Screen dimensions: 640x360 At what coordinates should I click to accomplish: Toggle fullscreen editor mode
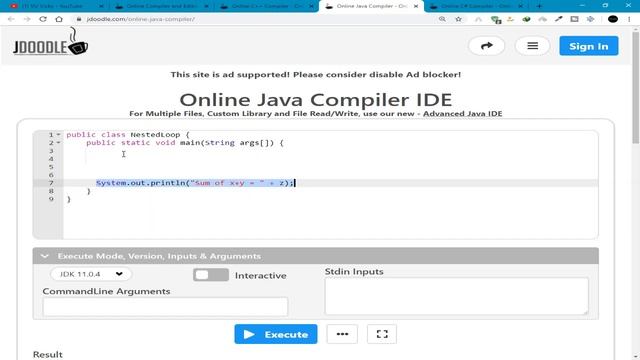coord(382,334)
